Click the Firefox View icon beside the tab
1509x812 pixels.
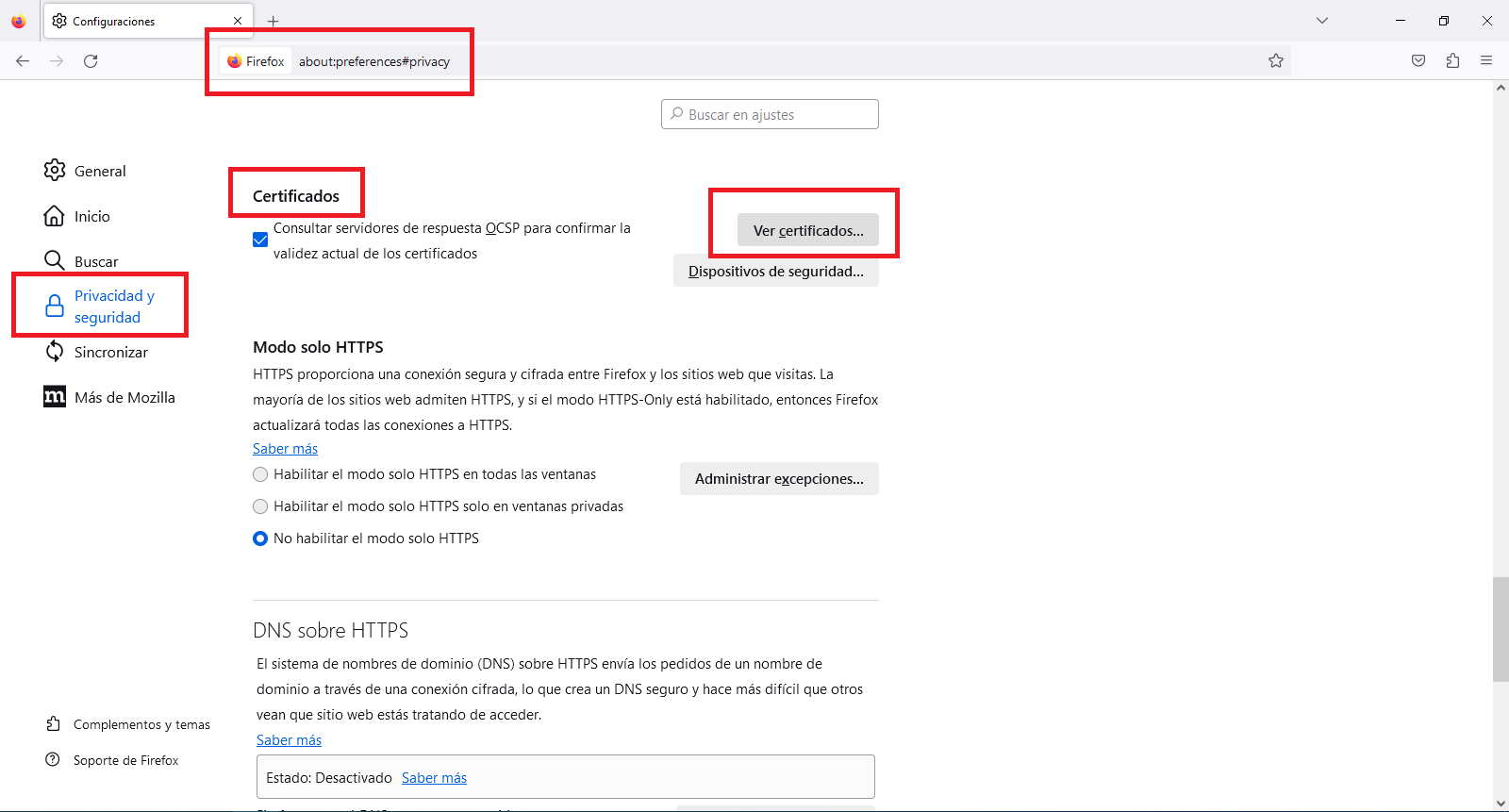[x=19, y=21]
